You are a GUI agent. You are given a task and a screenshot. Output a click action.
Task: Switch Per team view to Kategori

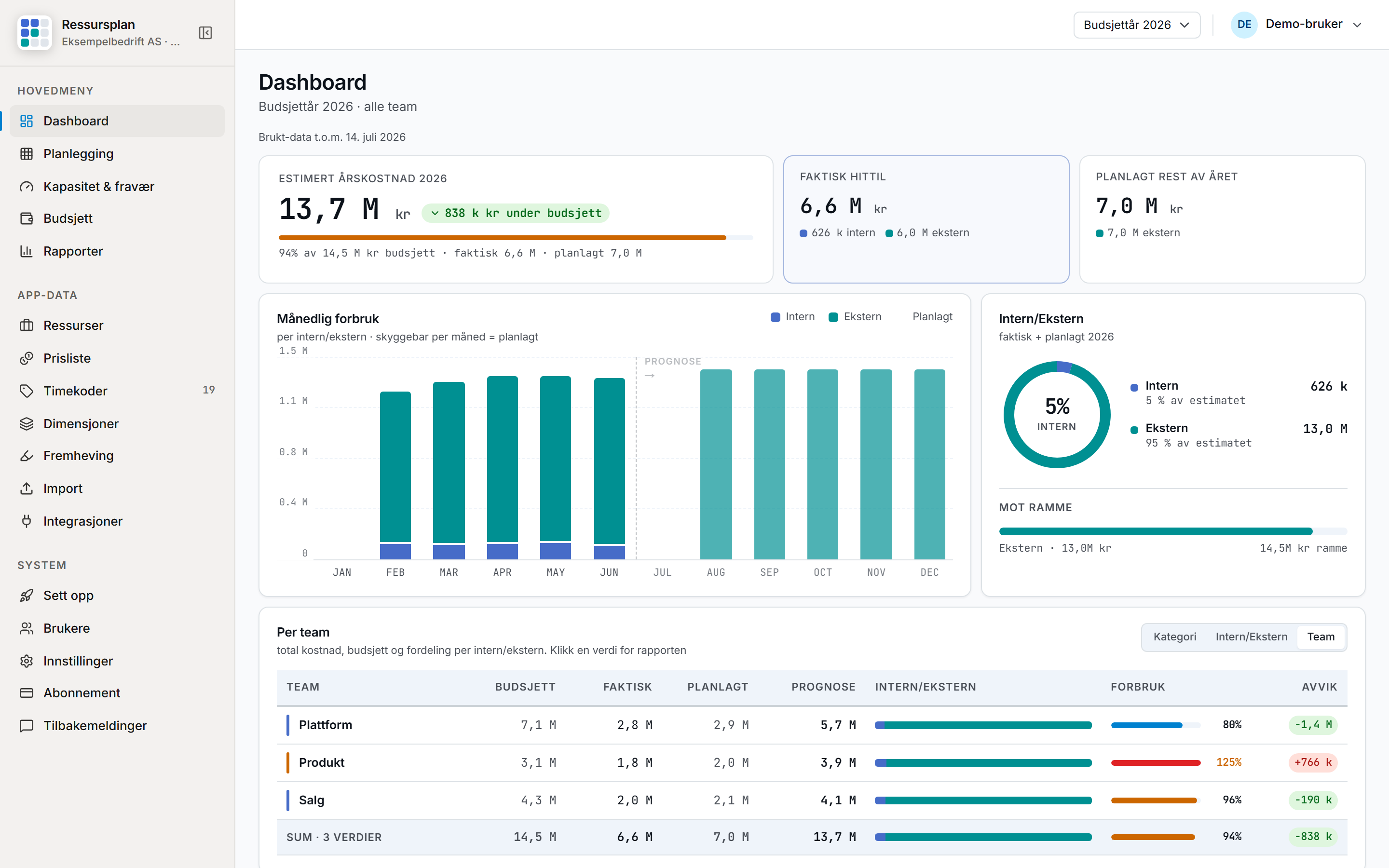(x=1174, y=637)
